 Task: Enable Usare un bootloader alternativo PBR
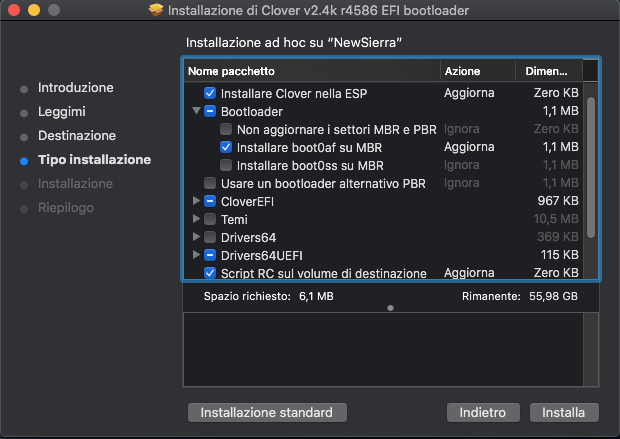coord(210,183)
